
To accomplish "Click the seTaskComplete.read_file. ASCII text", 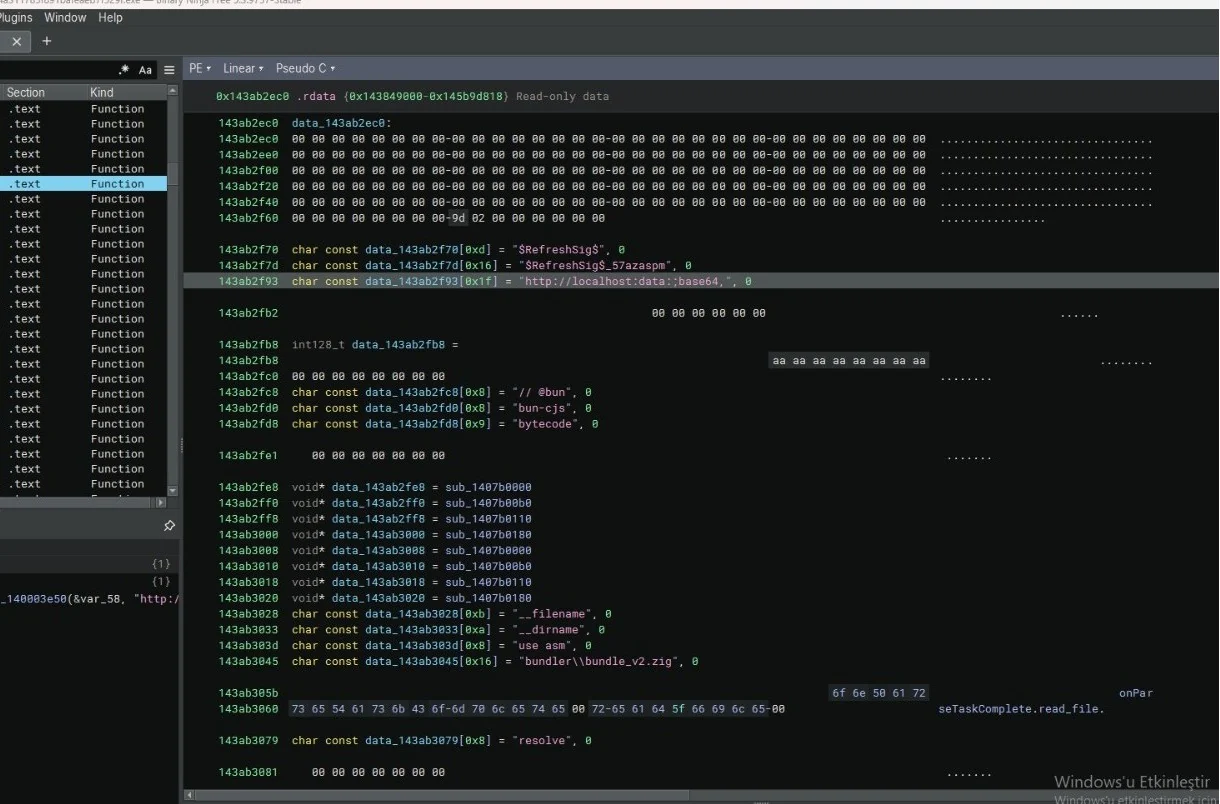I will (x=1021, y=709).
